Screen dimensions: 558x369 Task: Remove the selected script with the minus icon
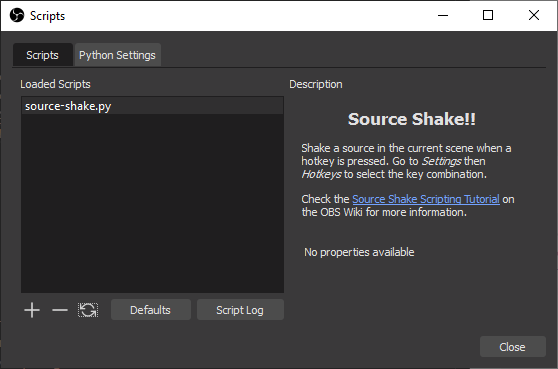pyautogui.click(x=60, y=310)
